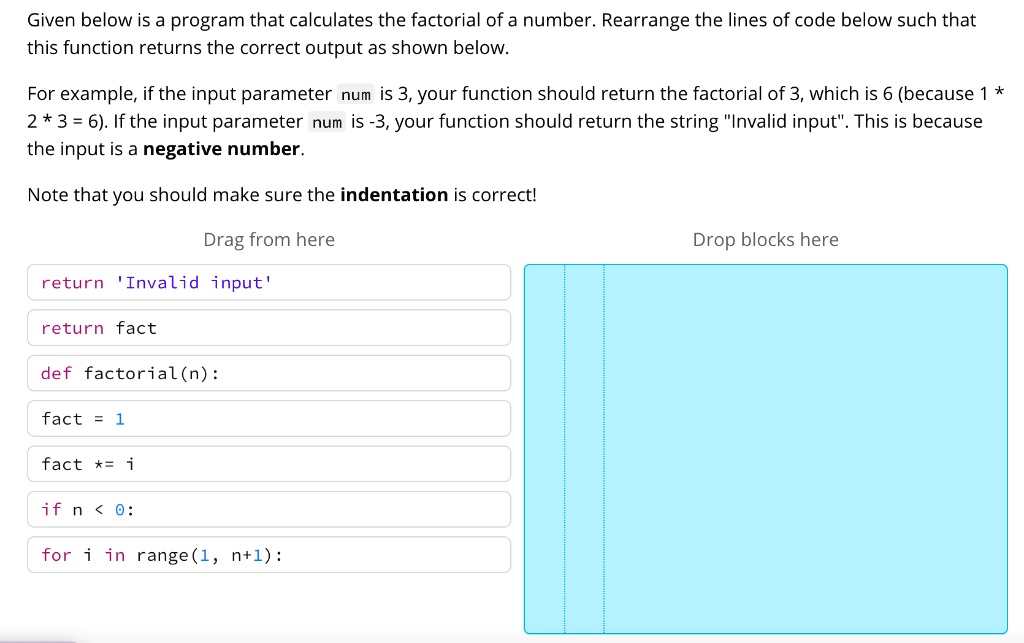Select the 'for i in range(1, n+1):' block
1024x643 pixels.
(x=268, y=555)
